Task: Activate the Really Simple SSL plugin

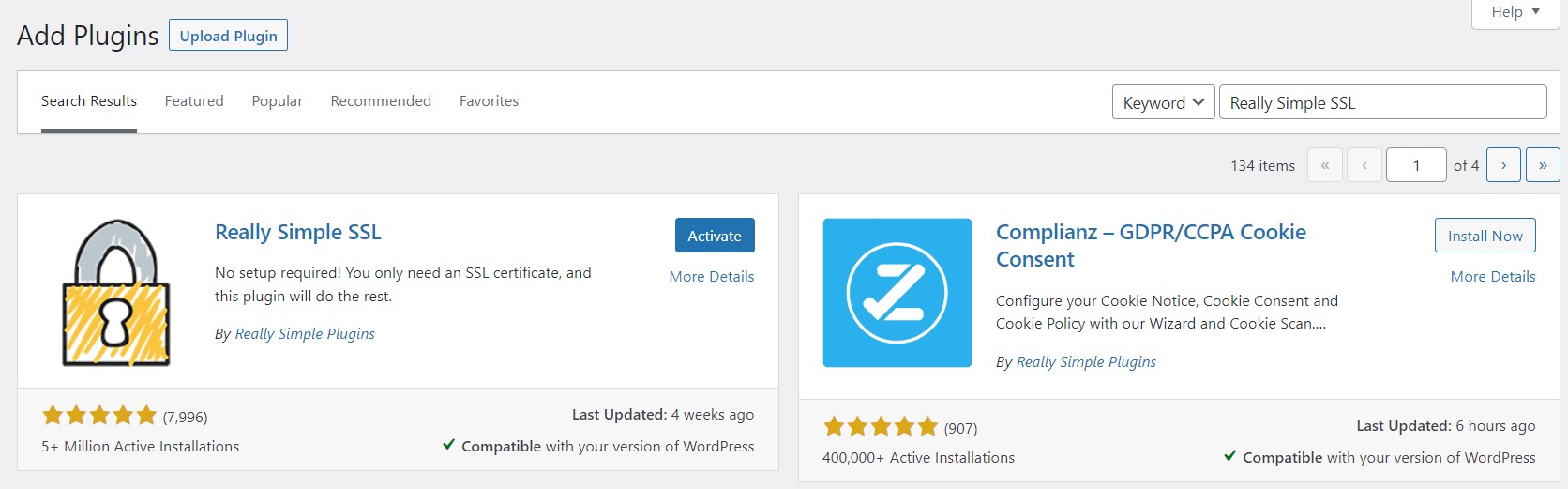Action: click(x=715, y=236)
